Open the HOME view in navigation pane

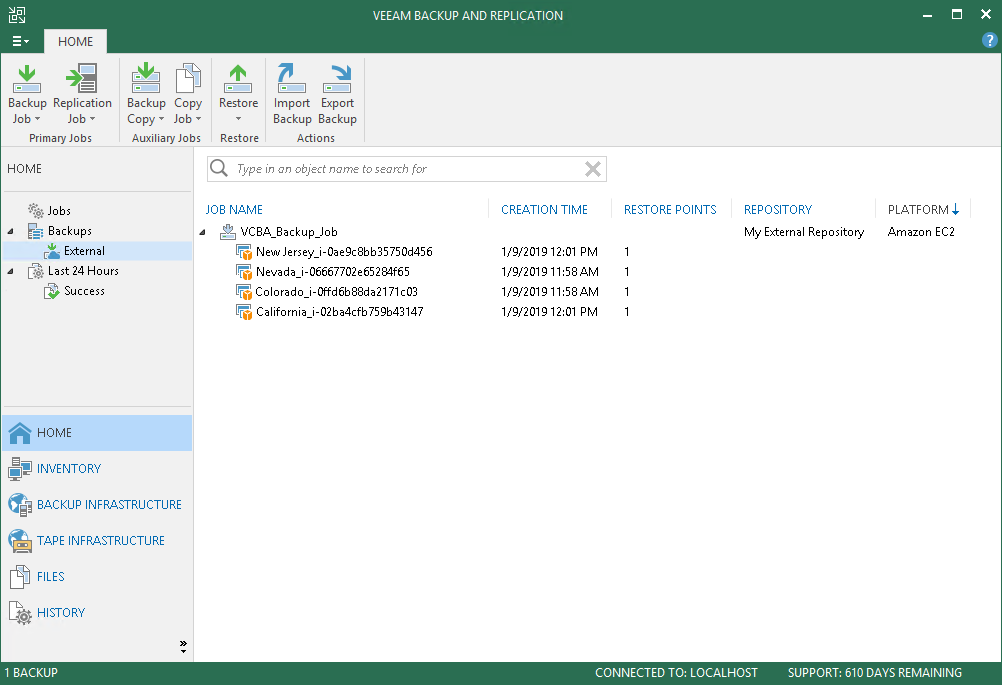tap(97, 433)
